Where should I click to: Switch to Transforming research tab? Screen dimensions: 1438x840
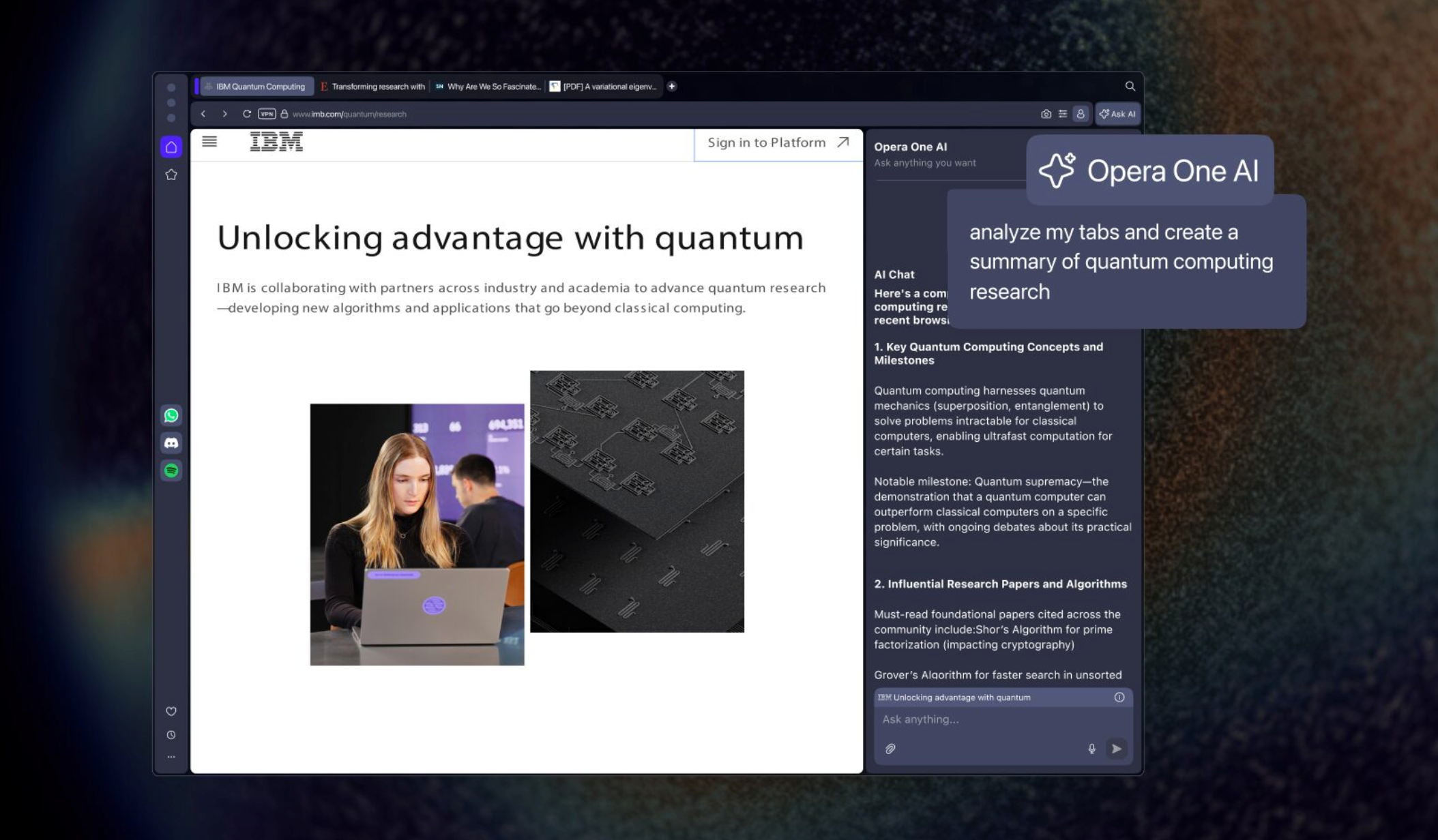(x=374, y=87)
